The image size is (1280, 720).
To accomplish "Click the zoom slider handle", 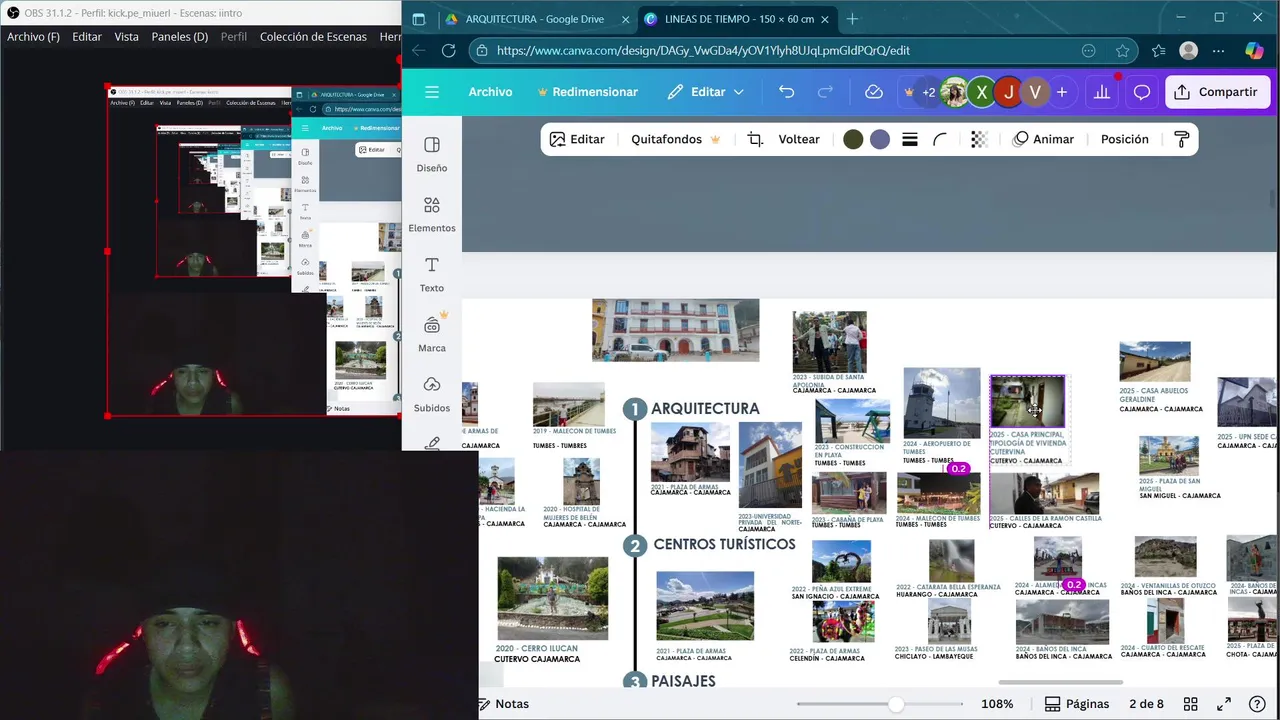I will click(896, 704).
